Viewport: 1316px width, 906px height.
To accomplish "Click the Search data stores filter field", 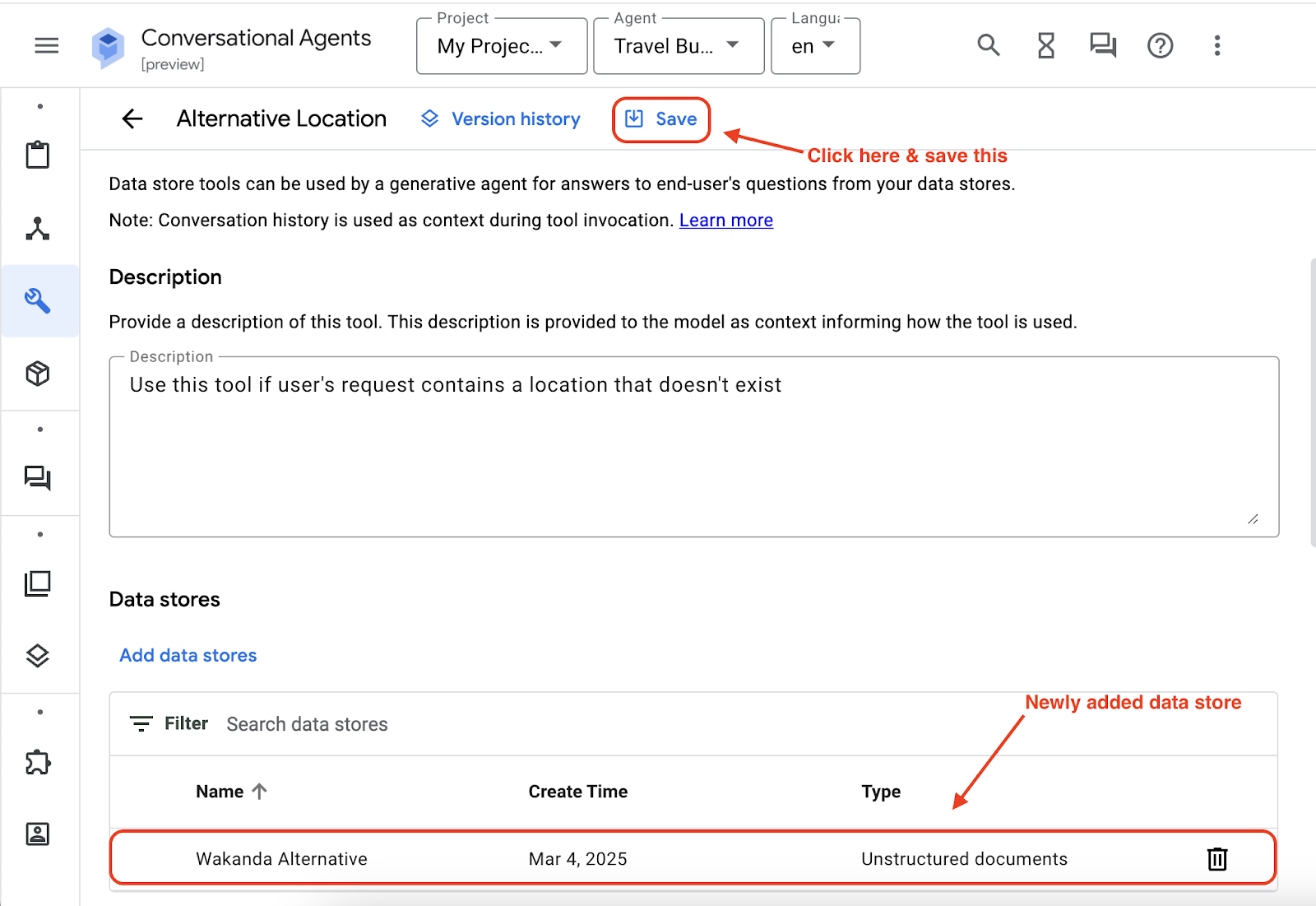I will click(308, 724).
